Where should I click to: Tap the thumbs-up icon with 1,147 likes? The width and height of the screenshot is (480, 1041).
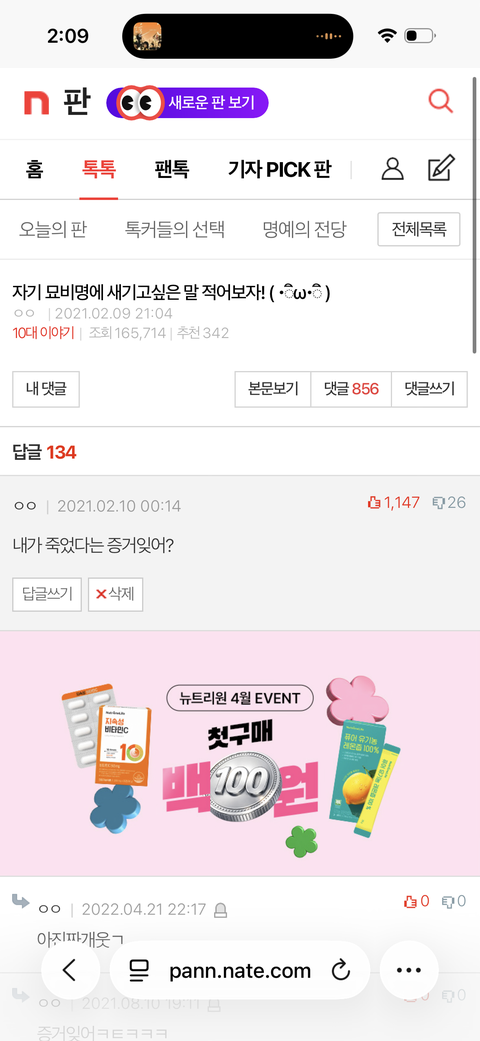pyautogui.click(x=374, y=503)
